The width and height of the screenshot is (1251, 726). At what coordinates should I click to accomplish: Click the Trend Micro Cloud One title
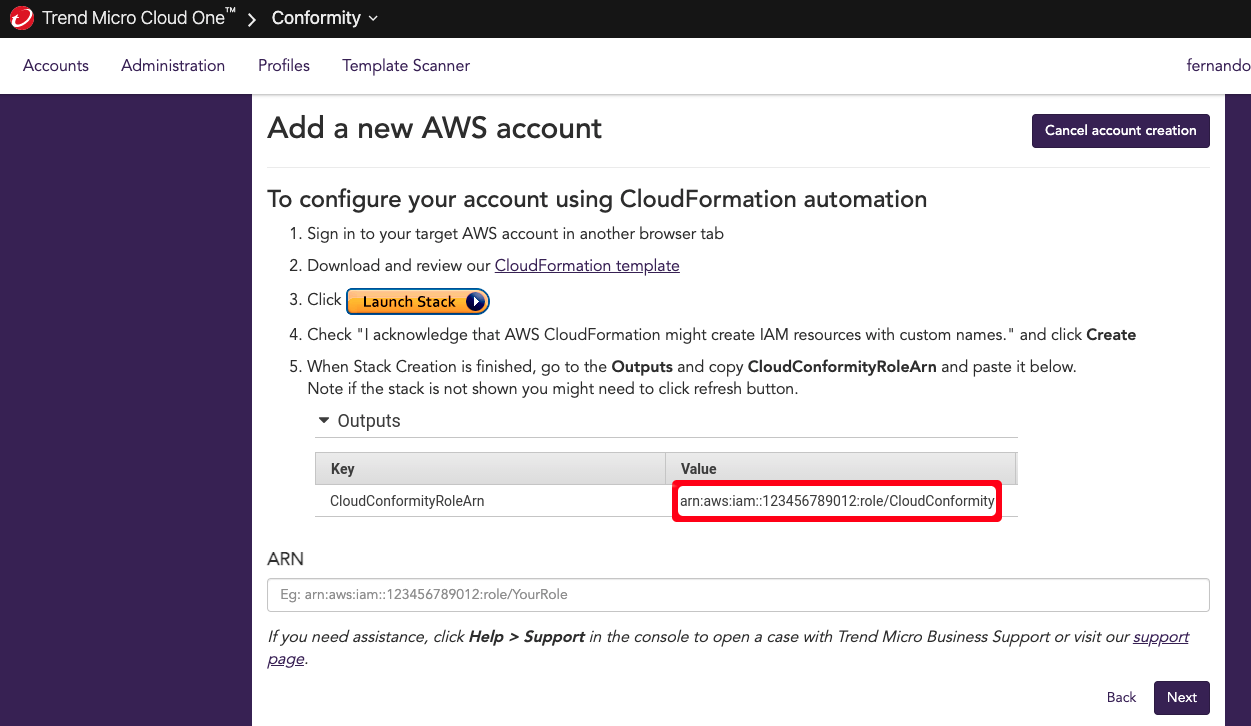click(x=138, y=18)
